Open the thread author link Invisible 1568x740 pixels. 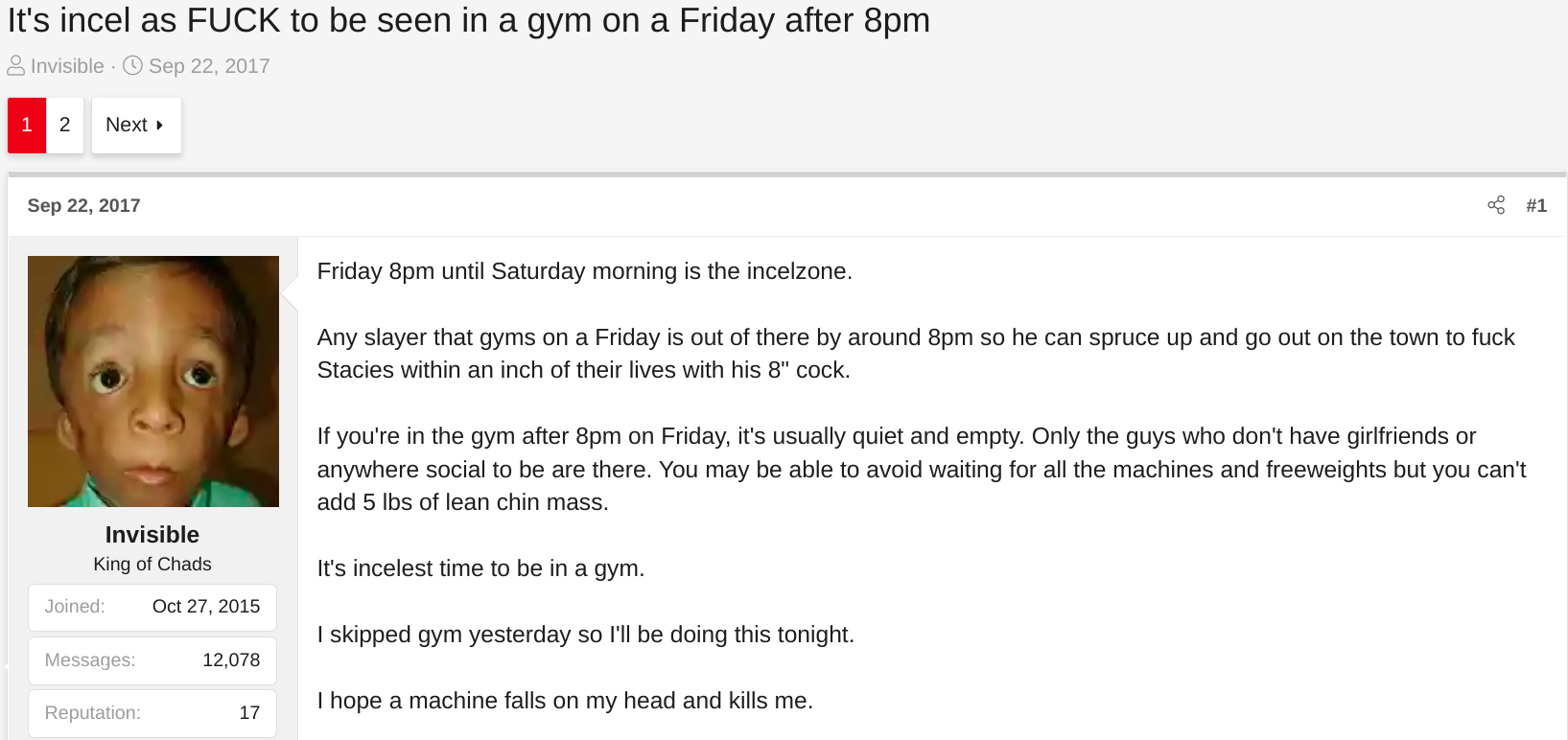pyautogui.click(x=67, y=66)
